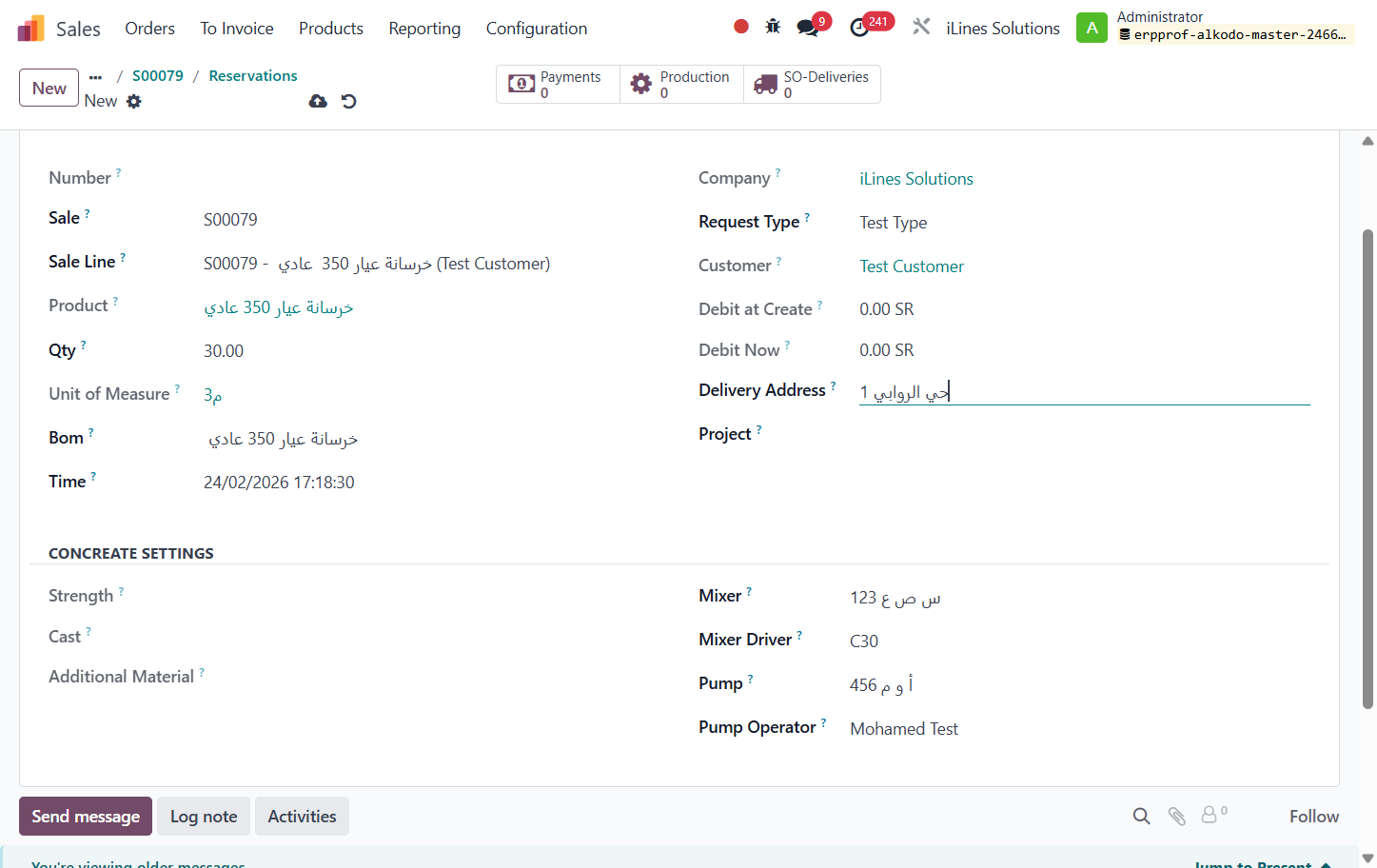This screenshot has width=1377, height=868.
Task: Click the Pump Operator value Mohamed Test
Action: pyautogui.click(x=904, y=729)
